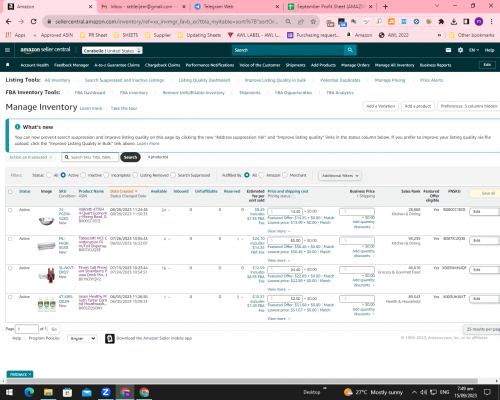Select the drink mix product row checkbox

10,268
